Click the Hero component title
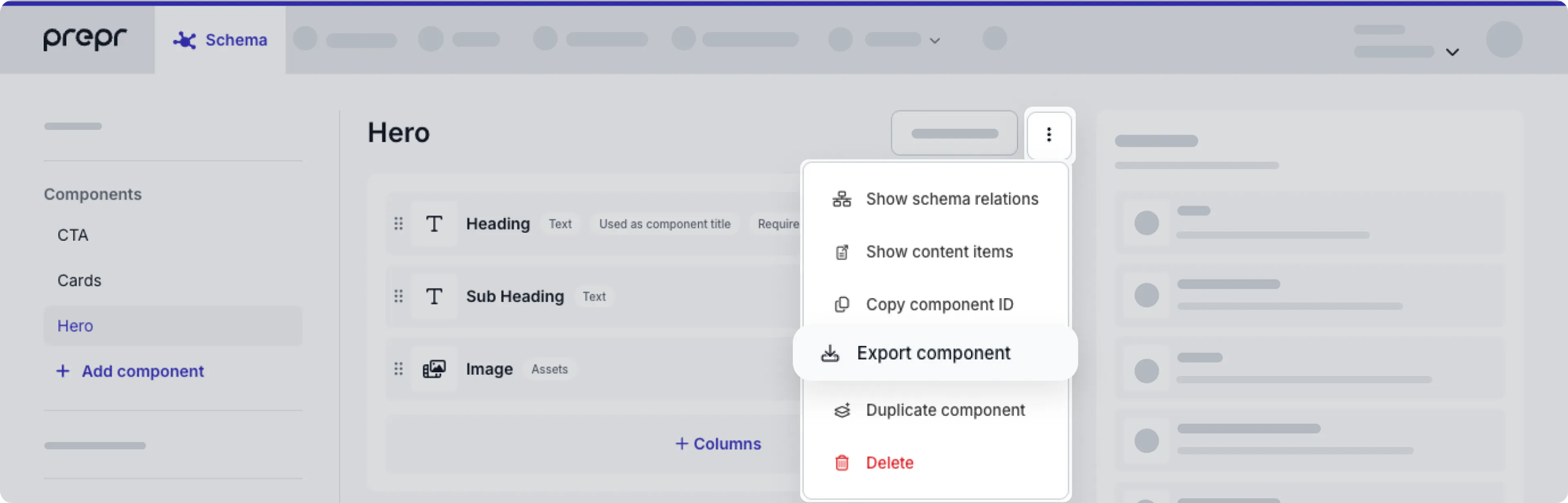 399,133
